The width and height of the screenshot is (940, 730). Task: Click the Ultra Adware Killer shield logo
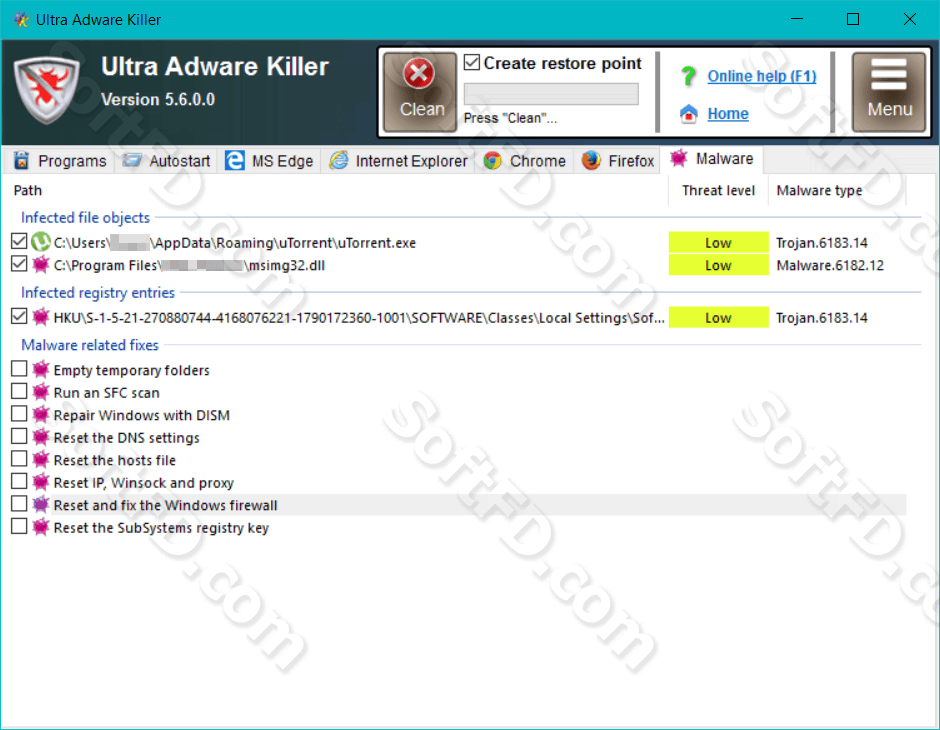click(x=46, y=90)
